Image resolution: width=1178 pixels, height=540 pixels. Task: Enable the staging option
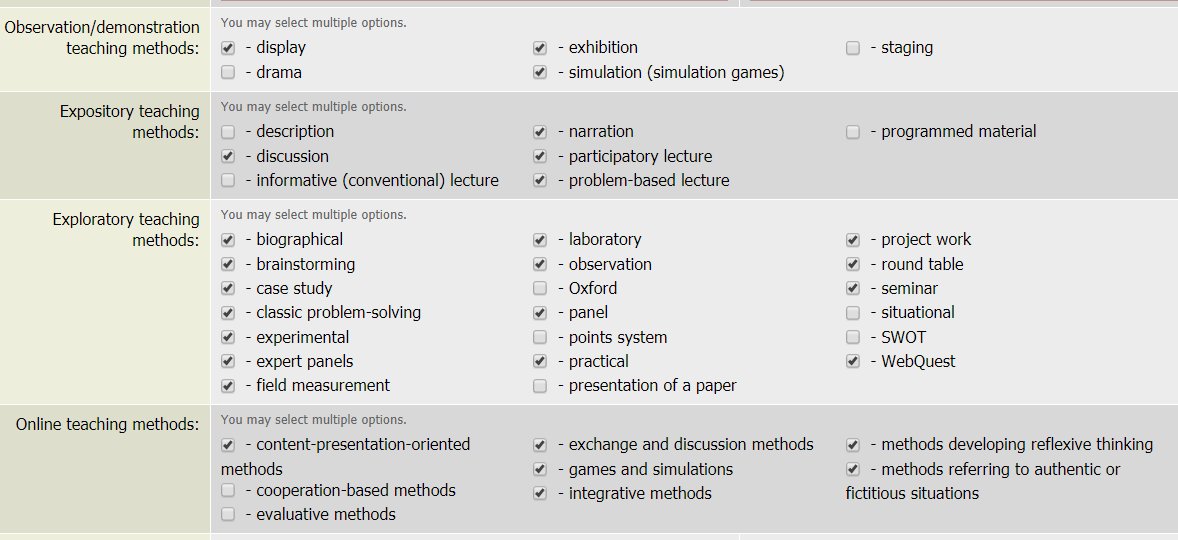tap(853, 47)
